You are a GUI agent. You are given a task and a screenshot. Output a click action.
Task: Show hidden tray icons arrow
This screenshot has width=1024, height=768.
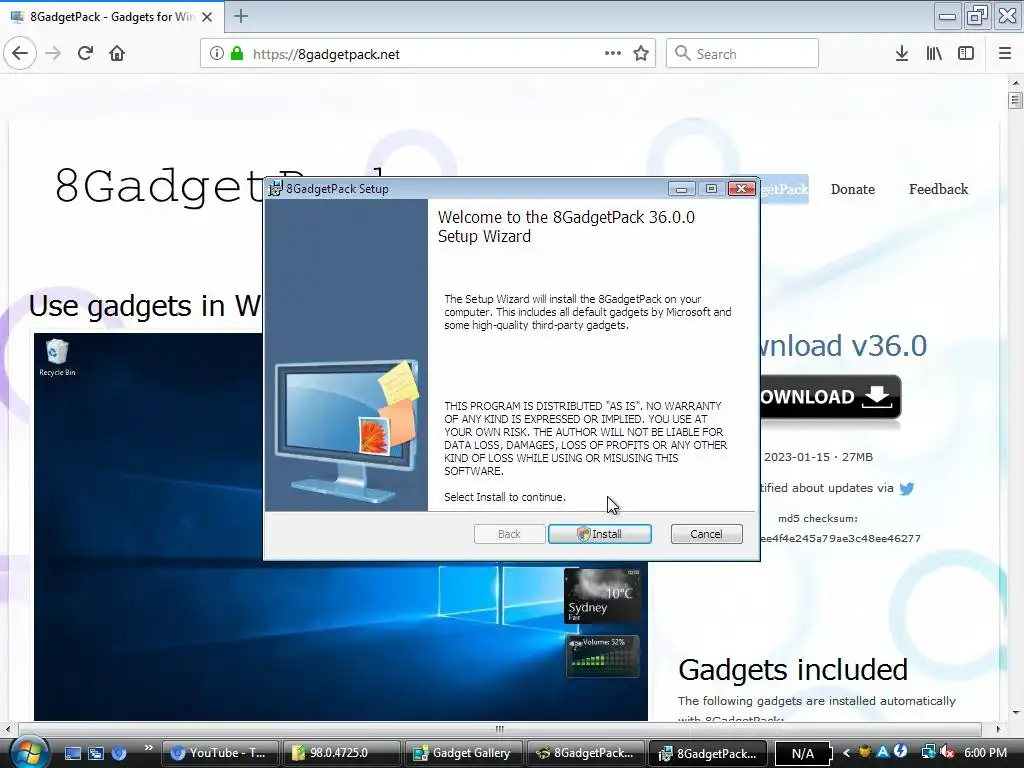tap(846, 753)
